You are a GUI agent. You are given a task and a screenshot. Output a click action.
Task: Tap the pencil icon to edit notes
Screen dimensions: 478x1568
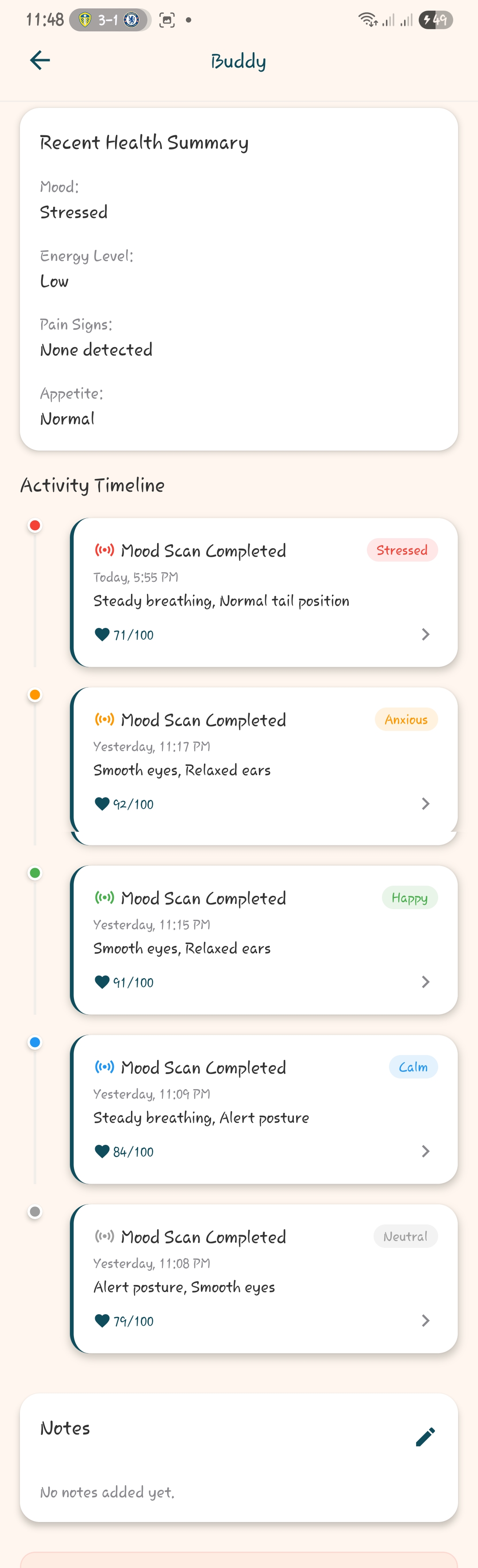[425, 1437]
